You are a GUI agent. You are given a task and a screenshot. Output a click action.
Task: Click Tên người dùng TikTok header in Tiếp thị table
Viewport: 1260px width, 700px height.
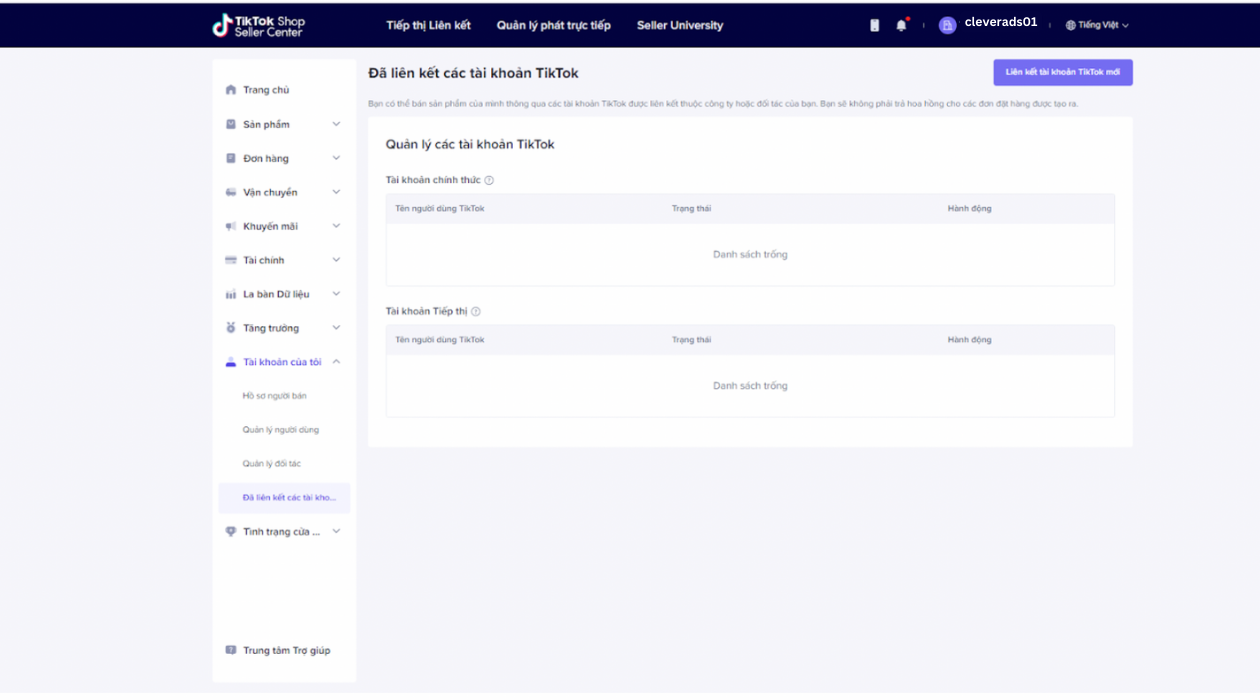coord(440,340)
